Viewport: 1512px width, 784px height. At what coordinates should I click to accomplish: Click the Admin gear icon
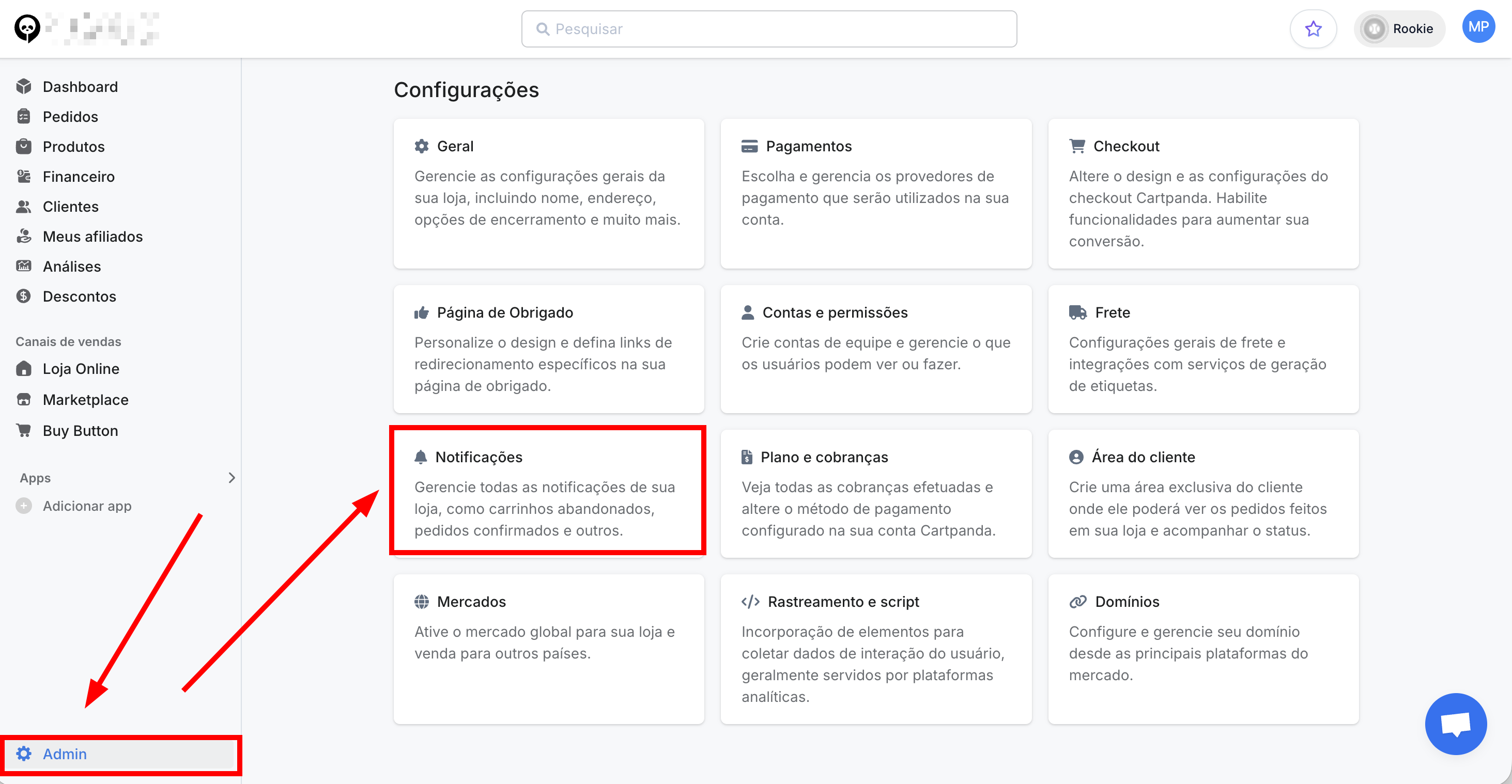coord(23,754)
